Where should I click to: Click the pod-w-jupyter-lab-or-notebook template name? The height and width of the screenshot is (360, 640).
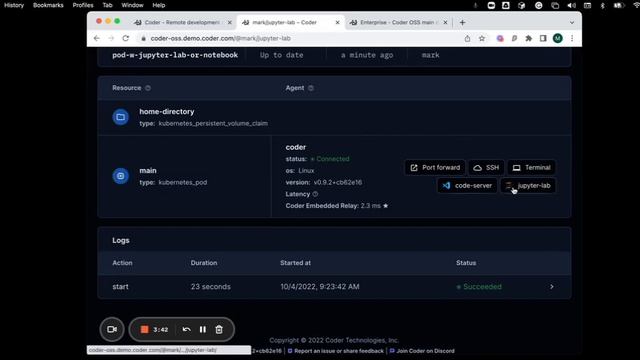(175, 55)
